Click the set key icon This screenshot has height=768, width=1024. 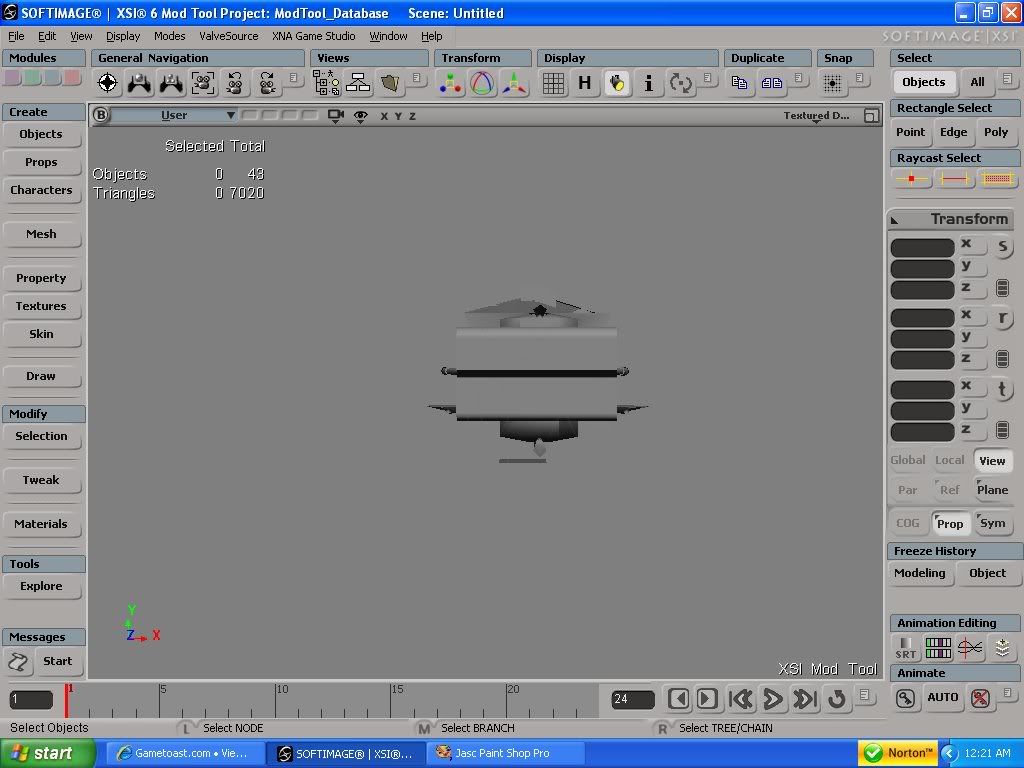905,698
